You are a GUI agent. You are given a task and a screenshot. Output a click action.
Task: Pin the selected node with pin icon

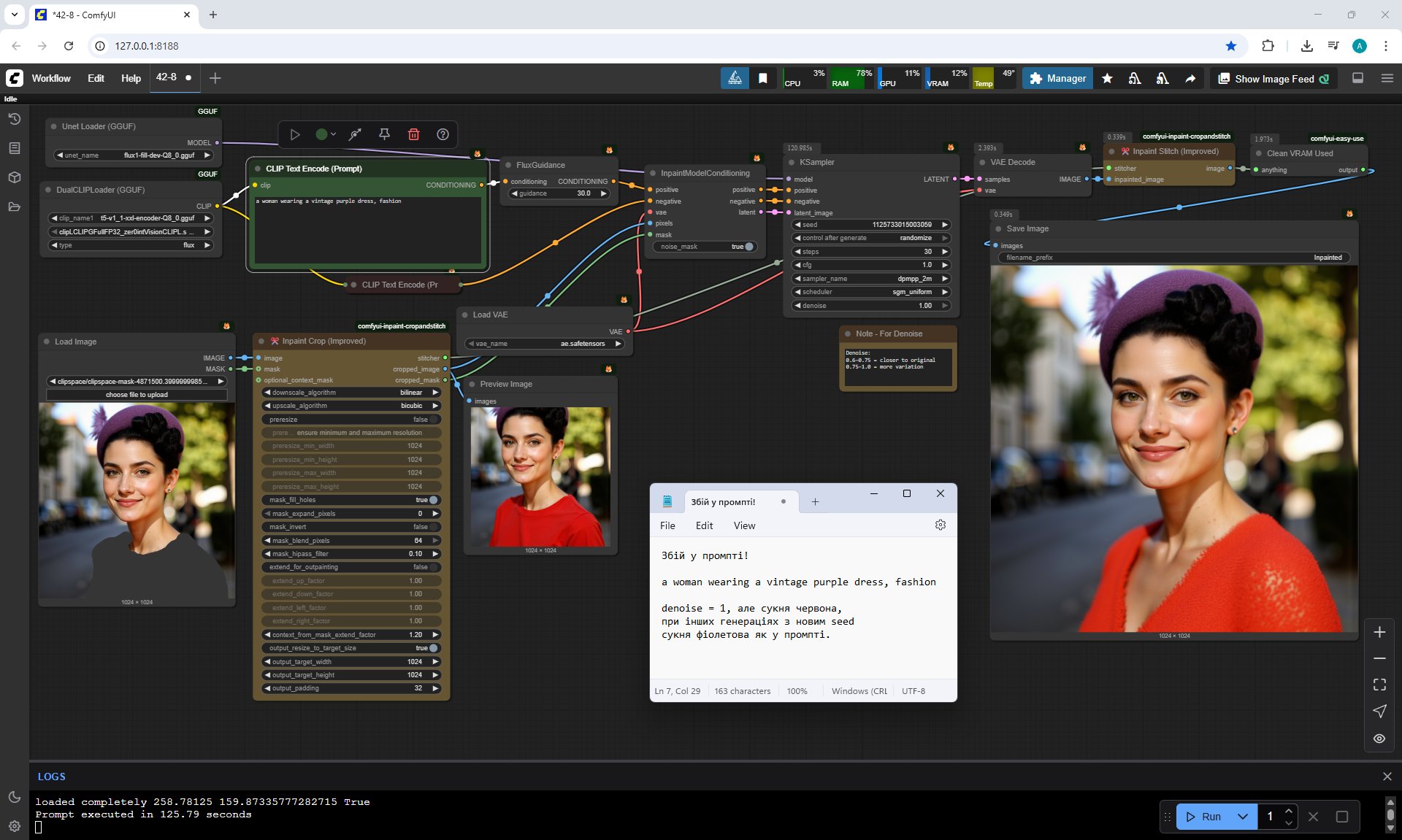[384, 134]
